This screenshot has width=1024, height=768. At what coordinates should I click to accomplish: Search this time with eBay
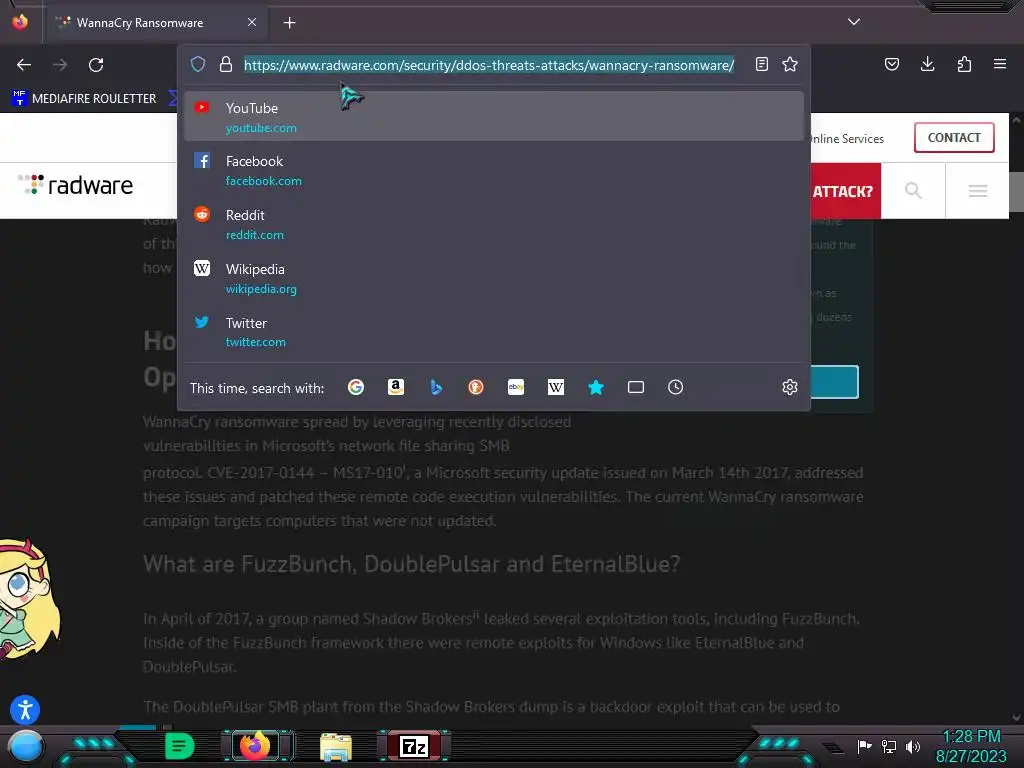click(x=516, y=387)
